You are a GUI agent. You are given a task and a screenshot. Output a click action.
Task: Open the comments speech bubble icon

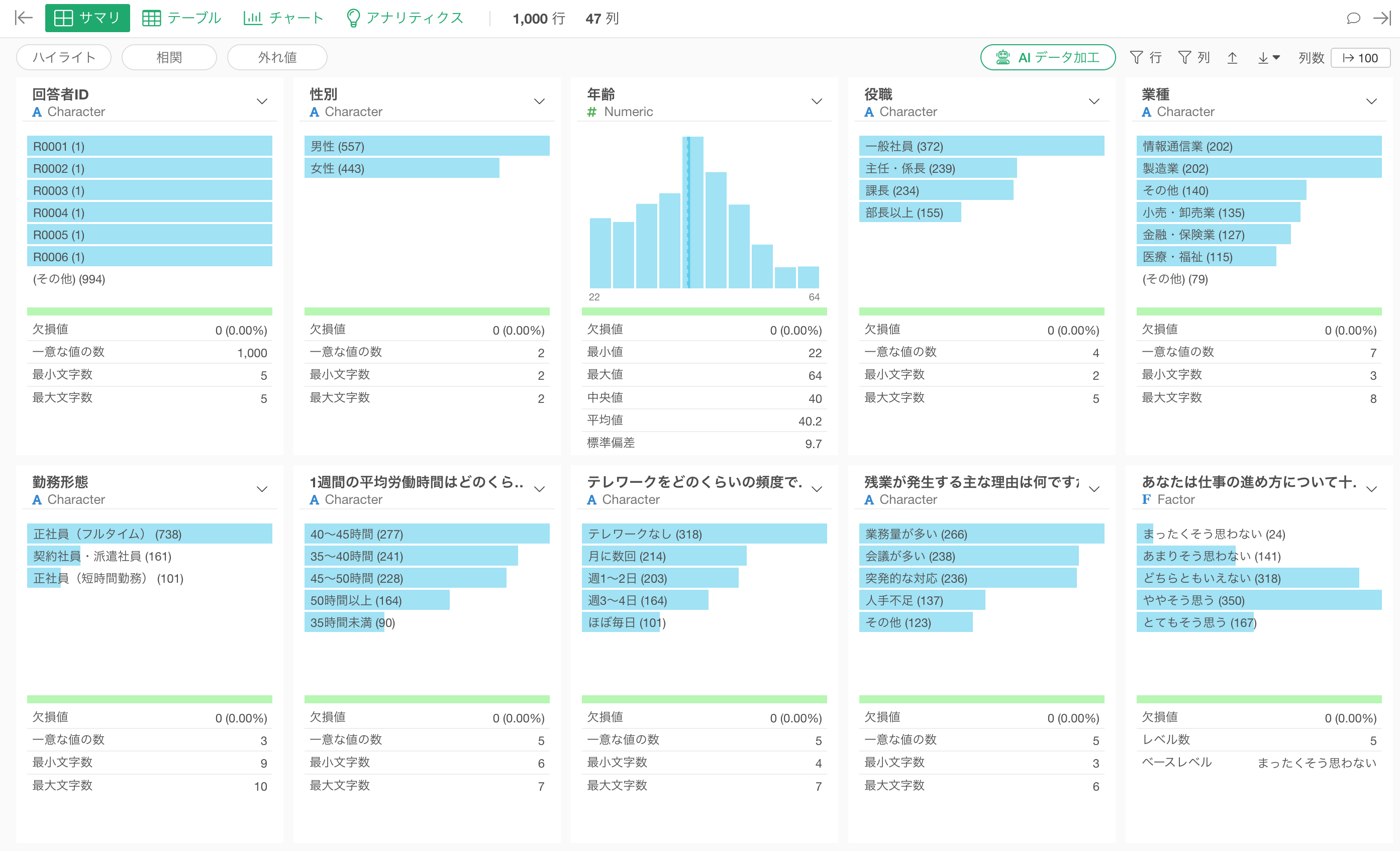[1353, 18]
